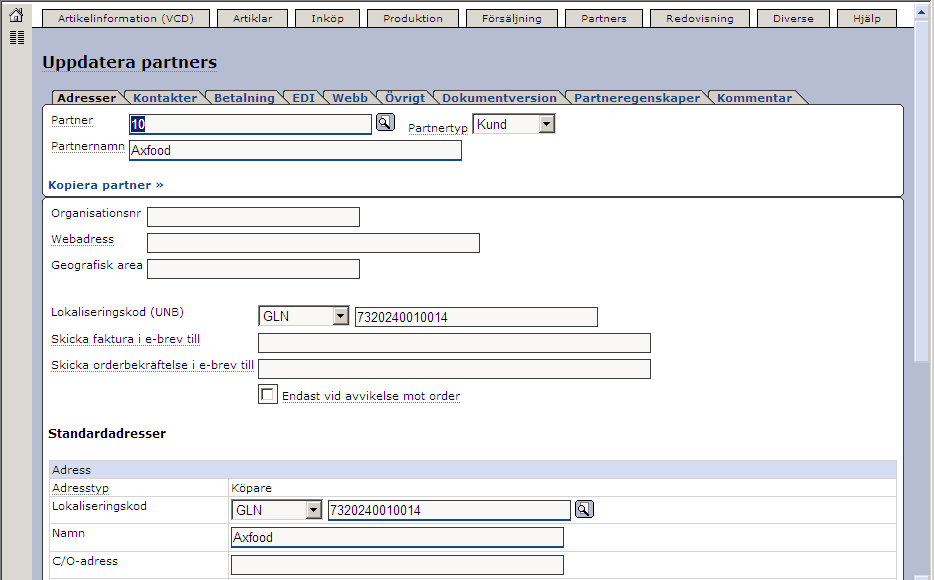Open the Försäljning menu
This screenshot has height=580, width=934.
[x=512, y=18]
